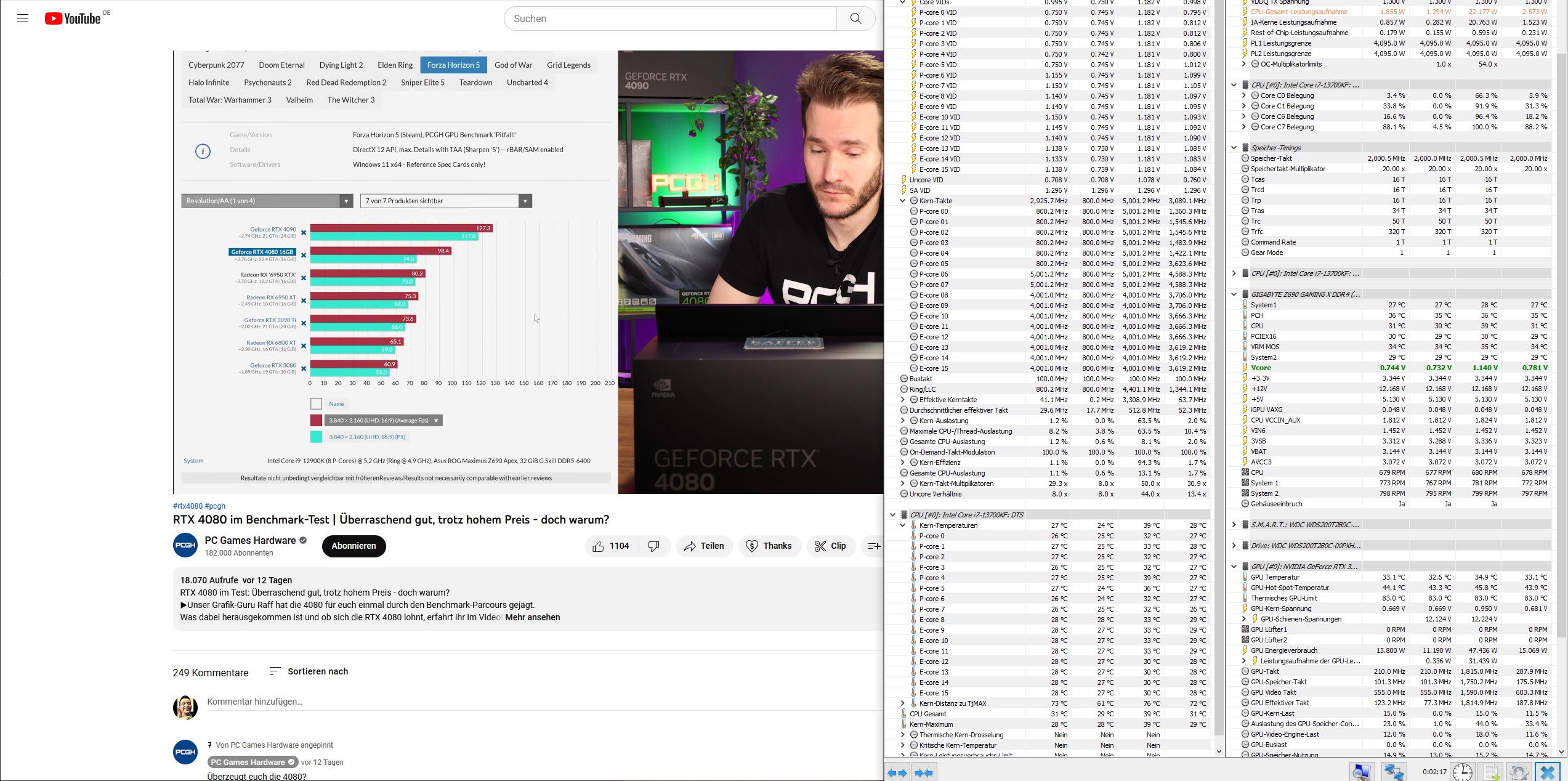Viewport: 1568px width, 781px height.
Task: Select The Witcher 3 benchmark tab
Action: coord(350,99)
